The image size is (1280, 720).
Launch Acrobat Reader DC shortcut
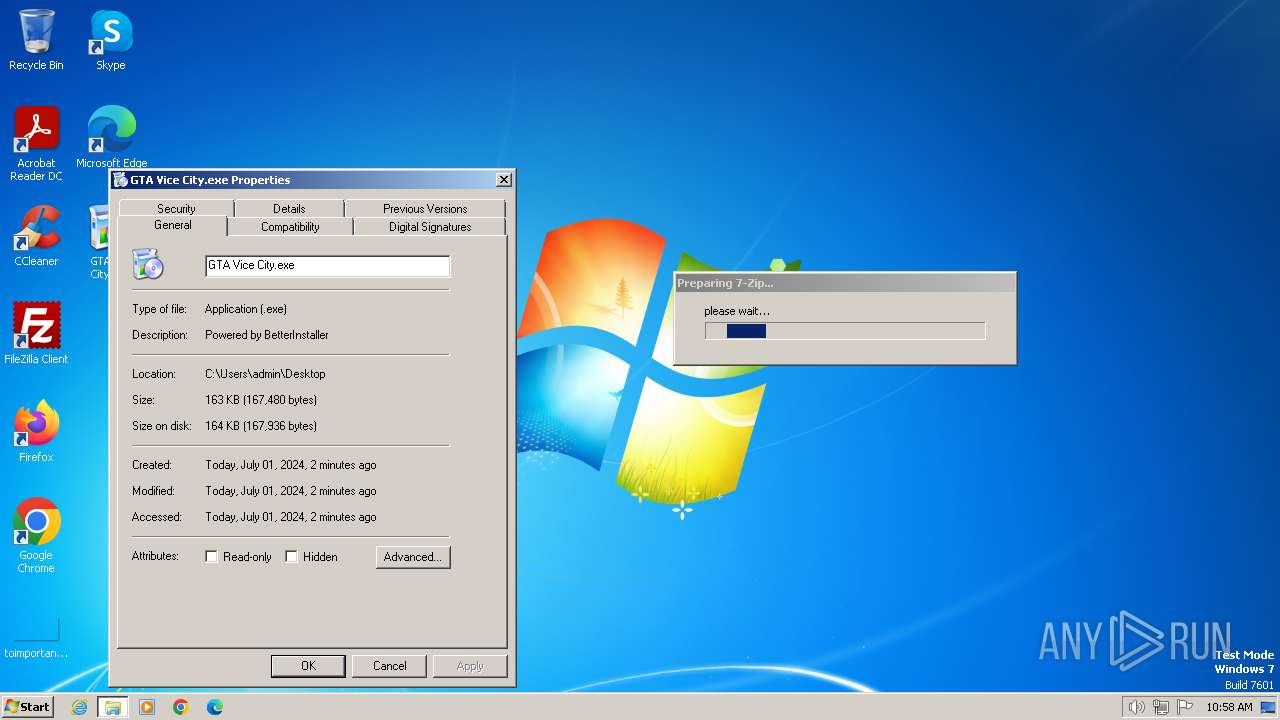pyautogui.click(x=36, y=144)
